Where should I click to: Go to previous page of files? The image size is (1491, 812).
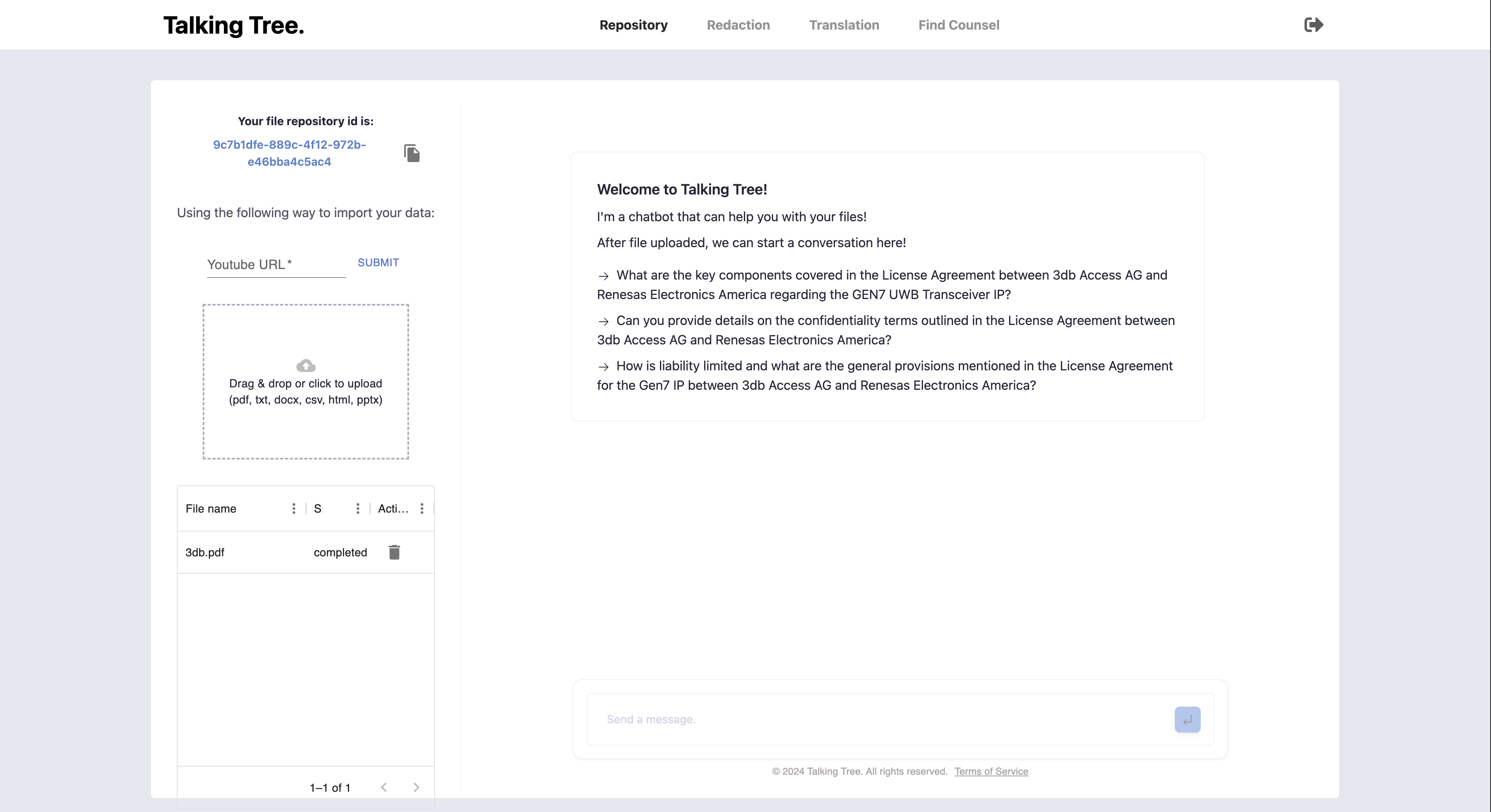tap(384, 787)
